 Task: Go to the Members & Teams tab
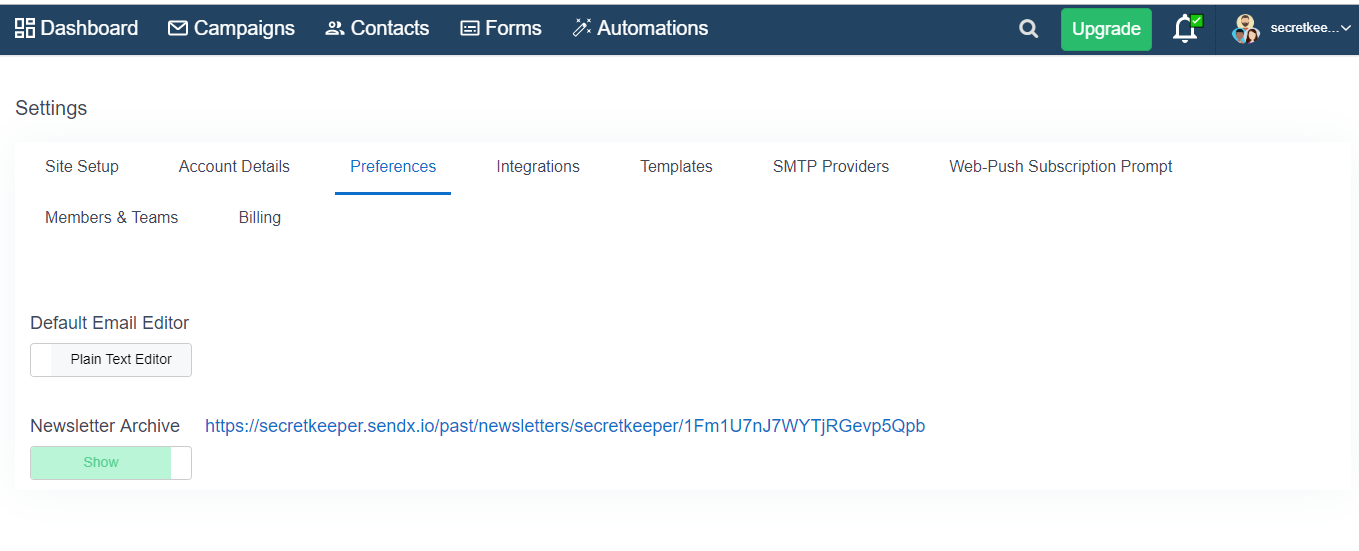(x=112, y=218)
